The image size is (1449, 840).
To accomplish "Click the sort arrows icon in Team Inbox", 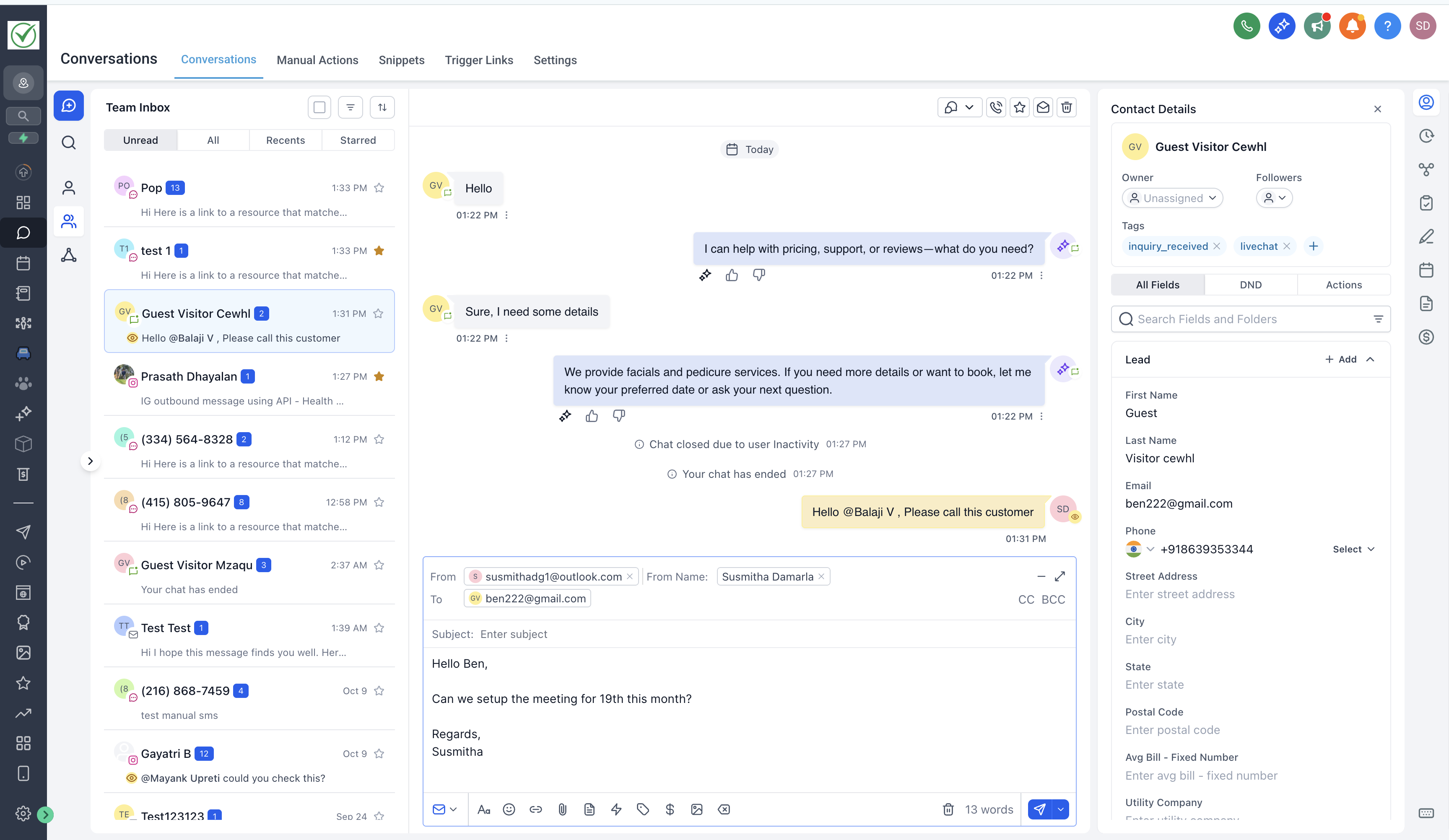I will (382, 108).
